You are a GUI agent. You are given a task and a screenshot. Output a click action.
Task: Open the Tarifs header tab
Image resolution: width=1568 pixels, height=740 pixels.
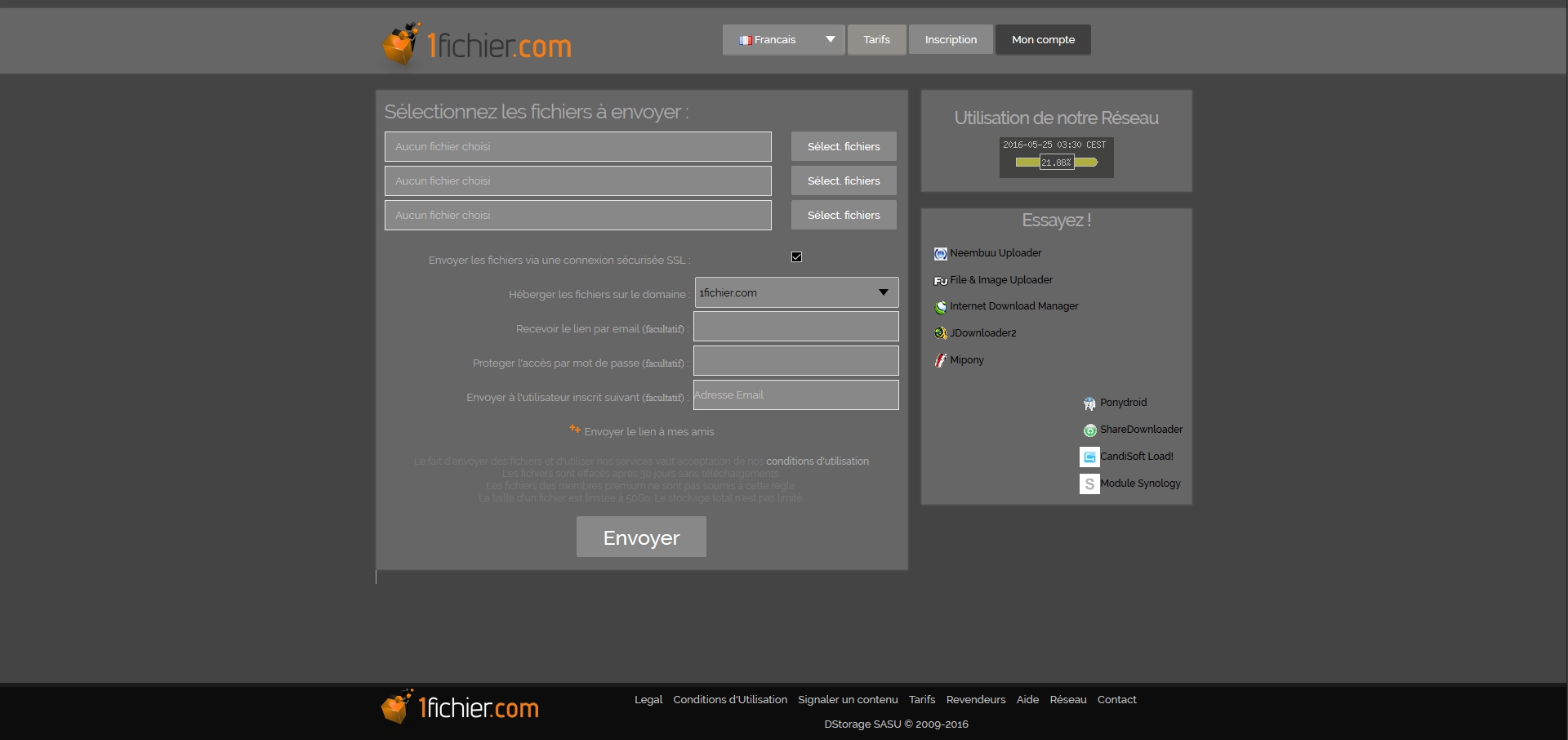(x=877, y=39)
